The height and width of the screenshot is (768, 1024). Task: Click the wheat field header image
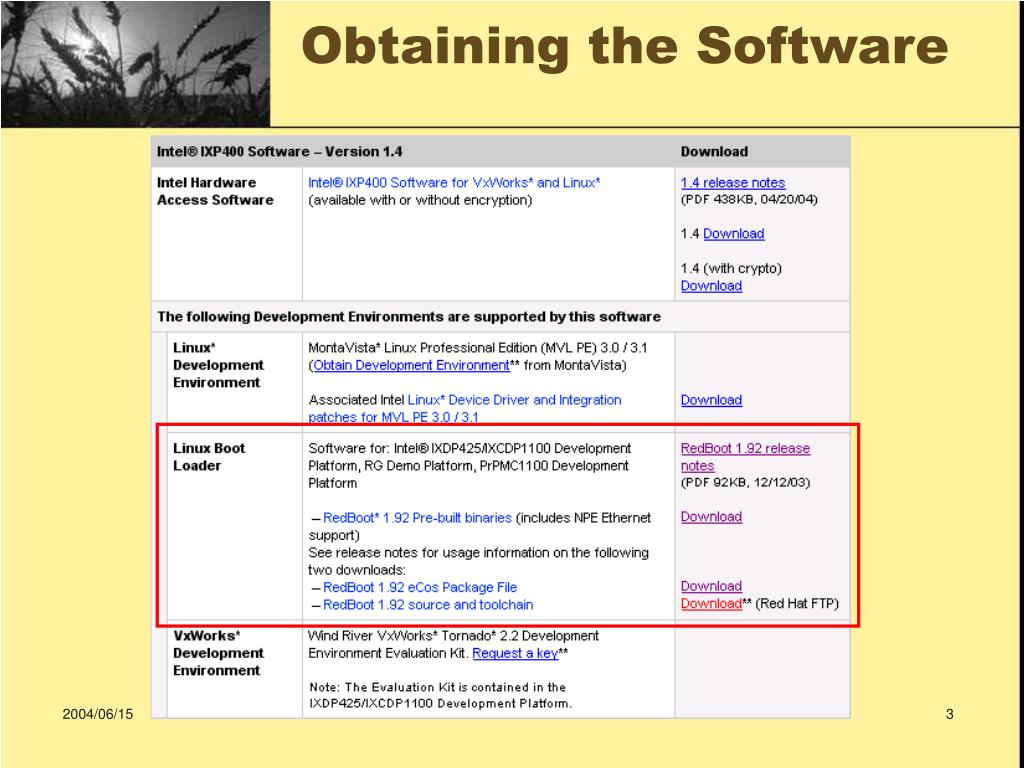(x=135, y=64)
